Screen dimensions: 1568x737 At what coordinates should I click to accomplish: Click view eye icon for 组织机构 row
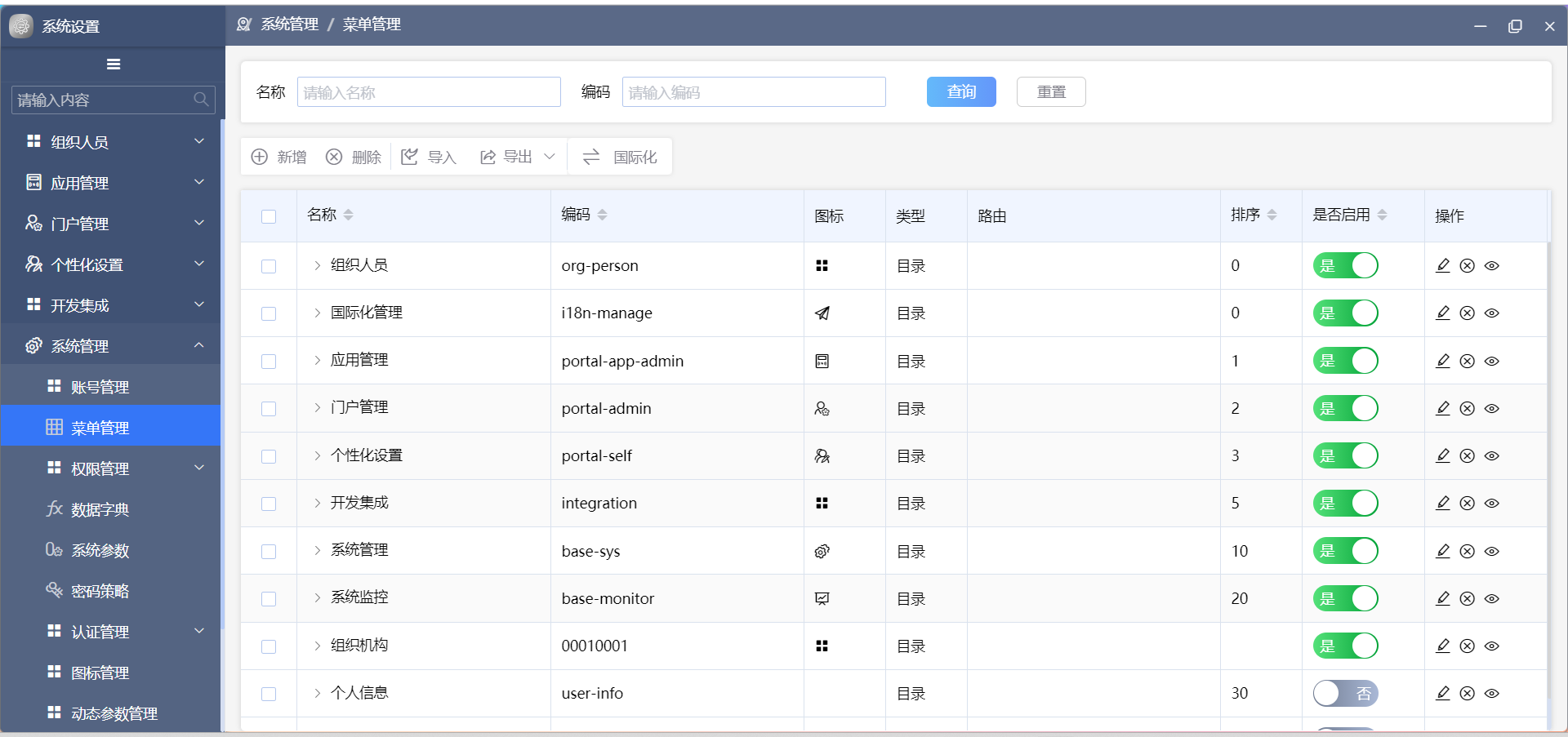1492,646
